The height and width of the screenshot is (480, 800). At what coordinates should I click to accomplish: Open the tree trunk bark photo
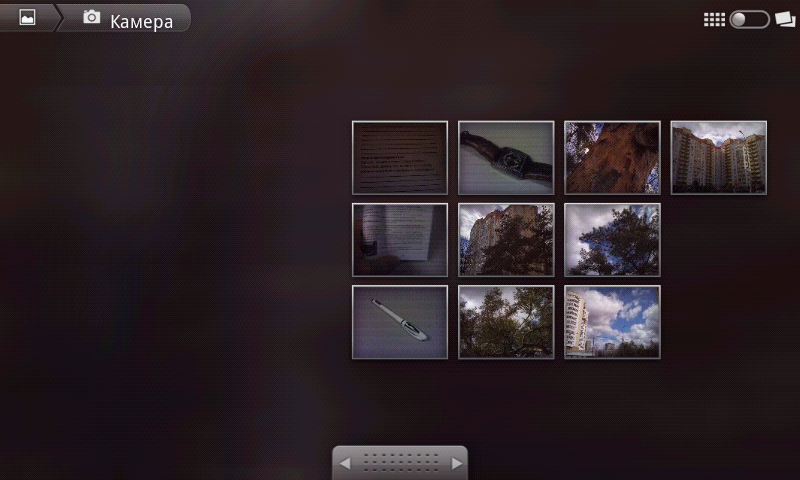(612, 158)
